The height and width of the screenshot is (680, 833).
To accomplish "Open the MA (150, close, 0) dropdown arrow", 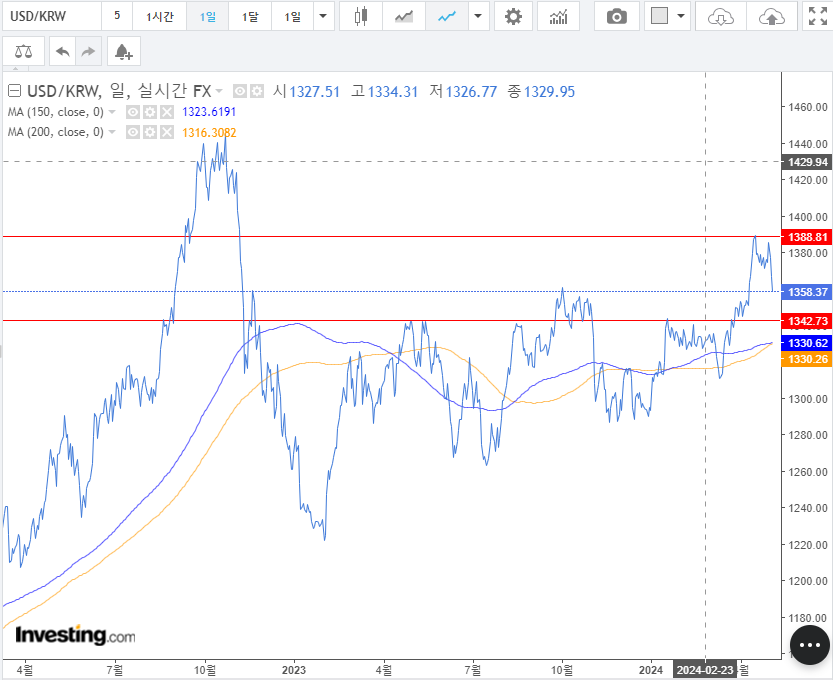I will pos(112,112).
